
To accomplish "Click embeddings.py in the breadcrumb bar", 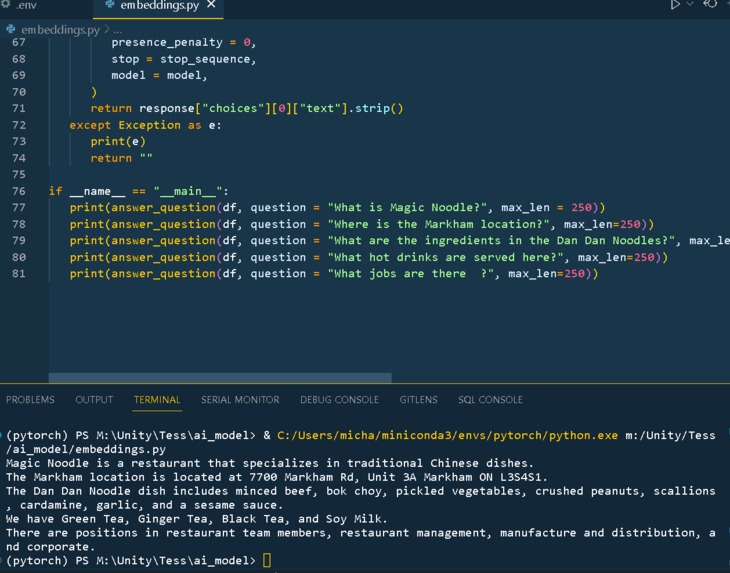I will click(60, 30).
